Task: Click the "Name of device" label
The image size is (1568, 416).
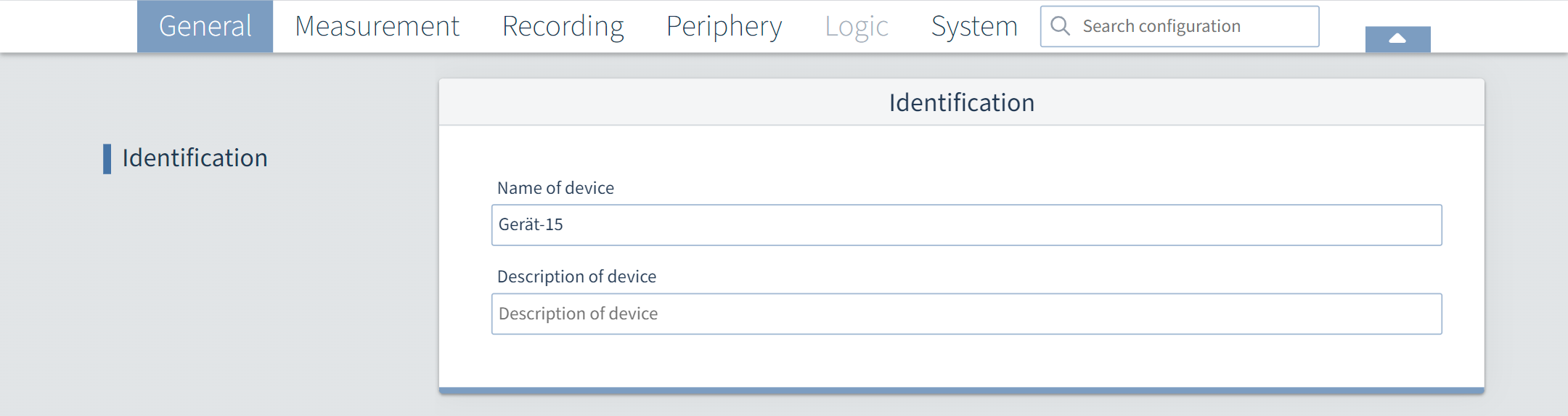Action: click(x=555, y=188)
